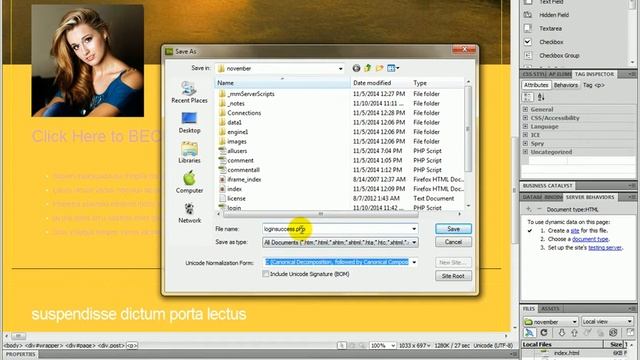This screenshot has height=360, width=640.
Task: Select the Hidden Field insert icon
Action: pyautogui.click(x=528, y=15)
